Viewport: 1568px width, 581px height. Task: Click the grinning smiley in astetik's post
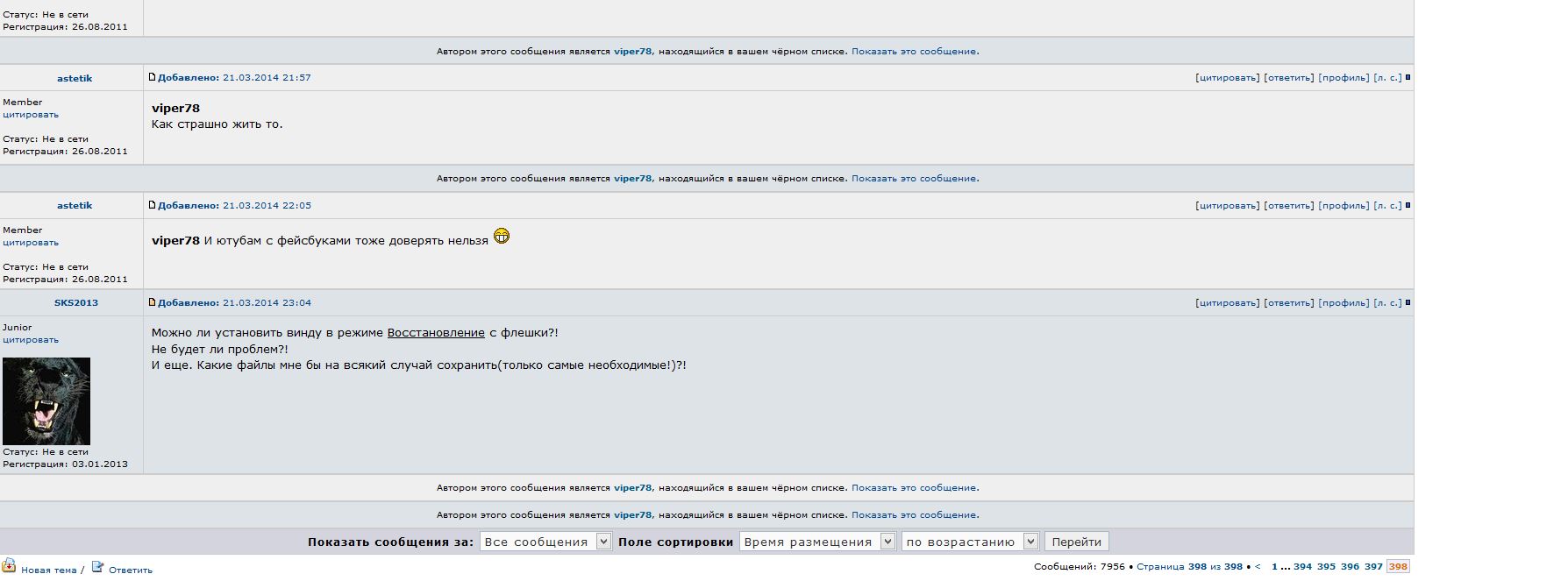(x=502, y=236)
